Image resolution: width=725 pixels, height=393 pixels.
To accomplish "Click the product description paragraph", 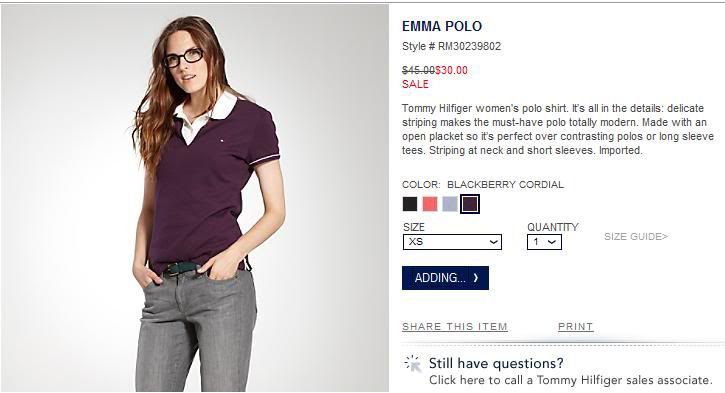I will [558, 129].
